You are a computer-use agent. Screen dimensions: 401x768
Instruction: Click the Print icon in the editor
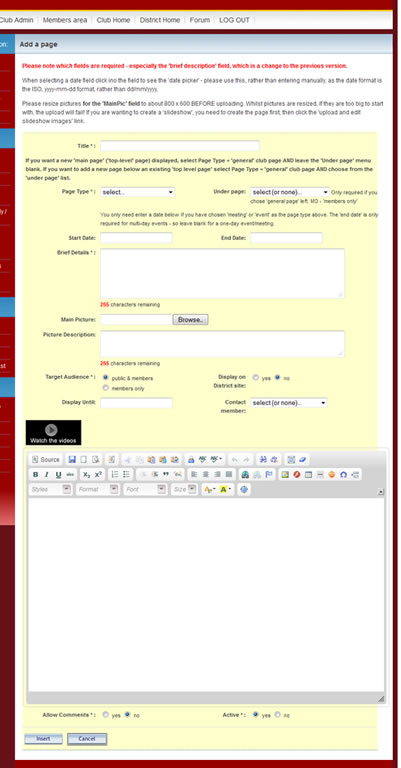(191, 460)
